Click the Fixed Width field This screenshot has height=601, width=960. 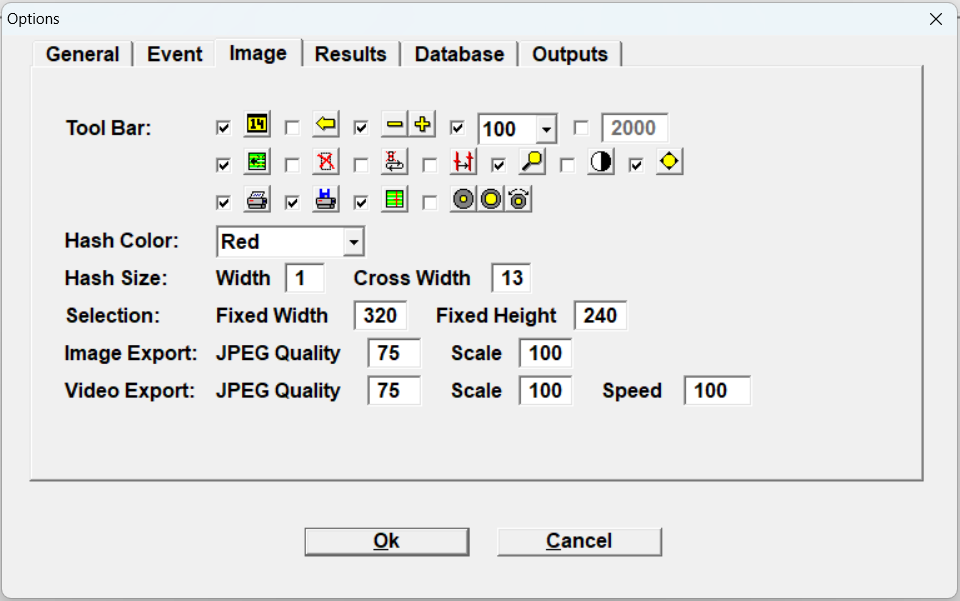tap(380, 316)
